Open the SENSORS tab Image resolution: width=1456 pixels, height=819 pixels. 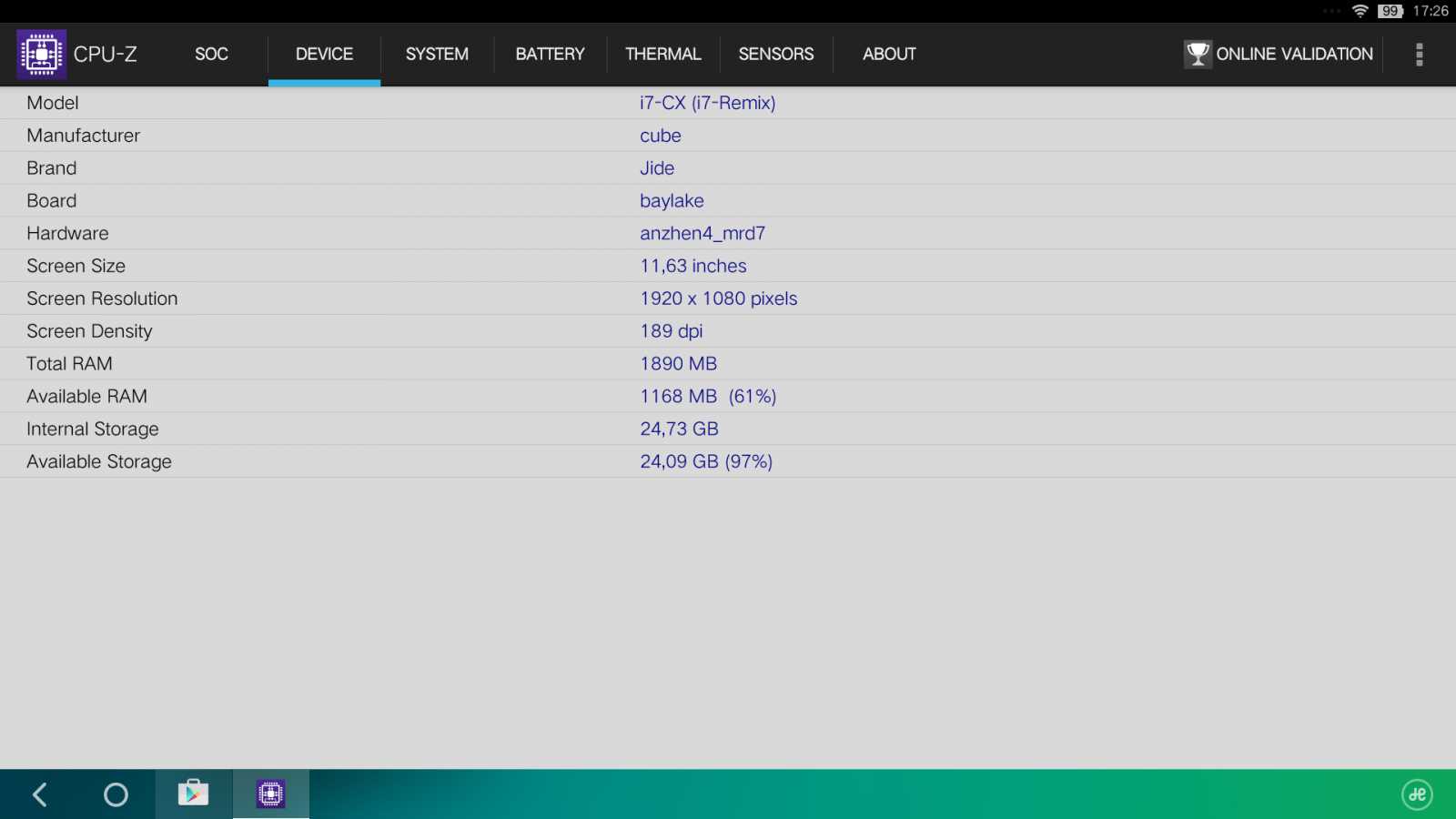click(776, 55)
